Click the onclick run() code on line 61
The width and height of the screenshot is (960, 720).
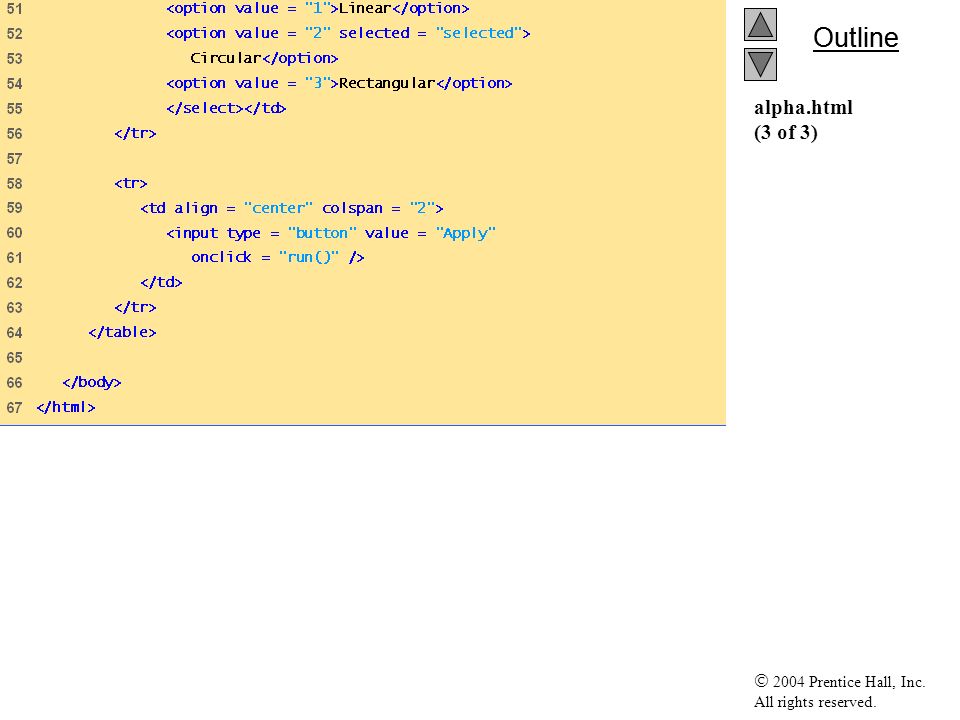pos(277,258)
